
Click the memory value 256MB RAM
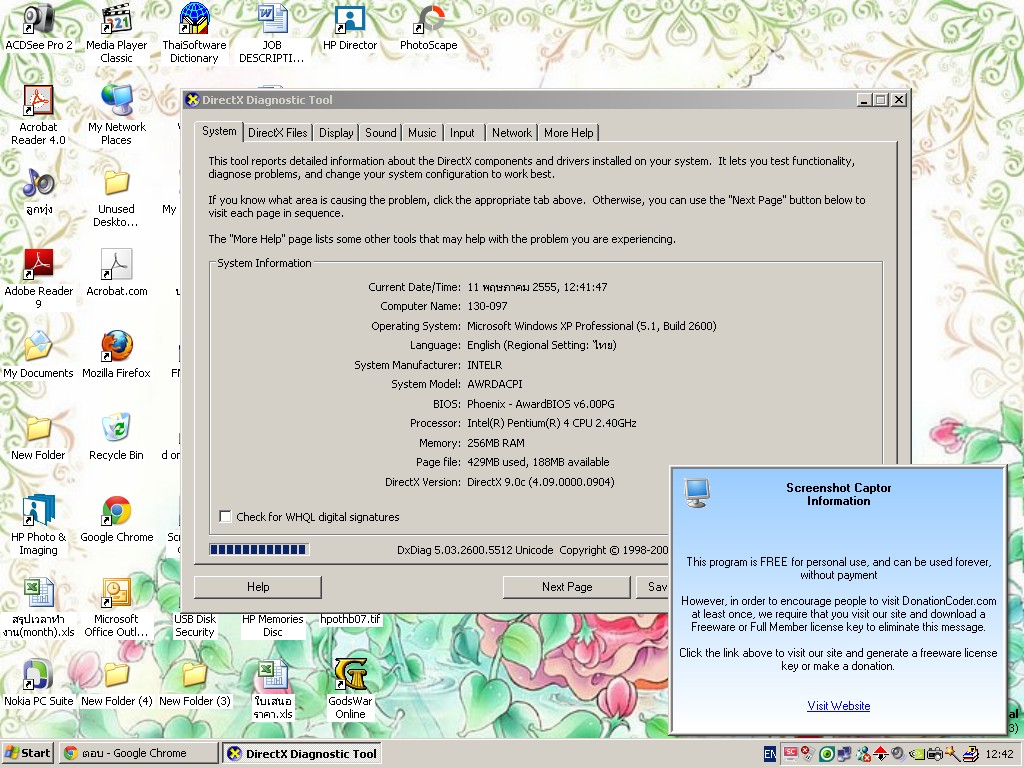[496, 443]
